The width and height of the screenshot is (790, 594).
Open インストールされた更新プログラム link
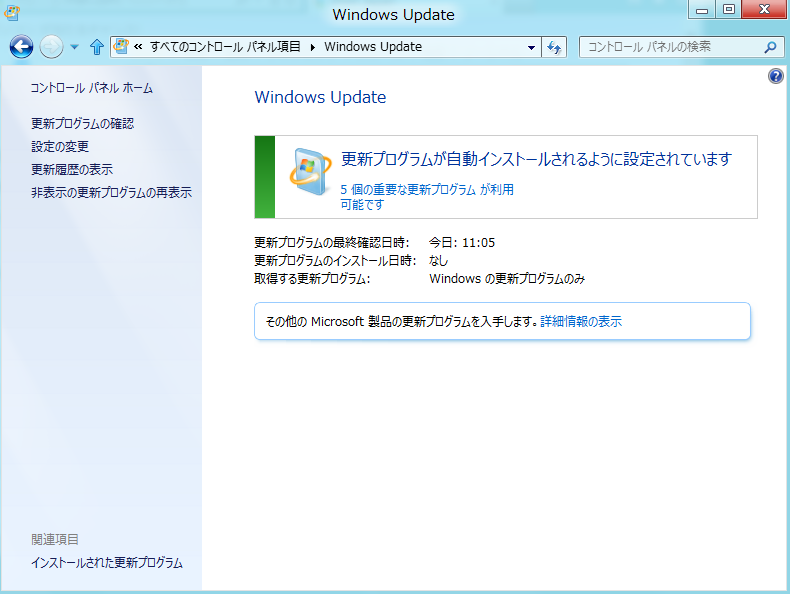pyautogui.click(x=107, y=562)
